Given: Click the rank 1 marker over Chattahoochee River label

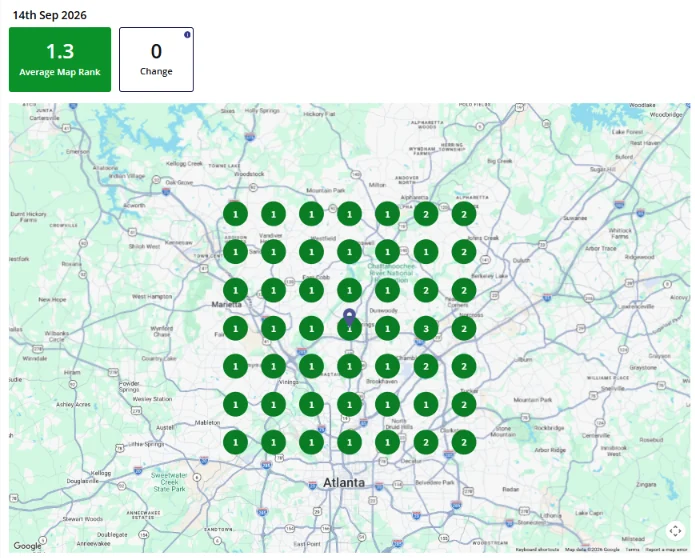Looking at the screenshot, I should [x=388, y=291].
